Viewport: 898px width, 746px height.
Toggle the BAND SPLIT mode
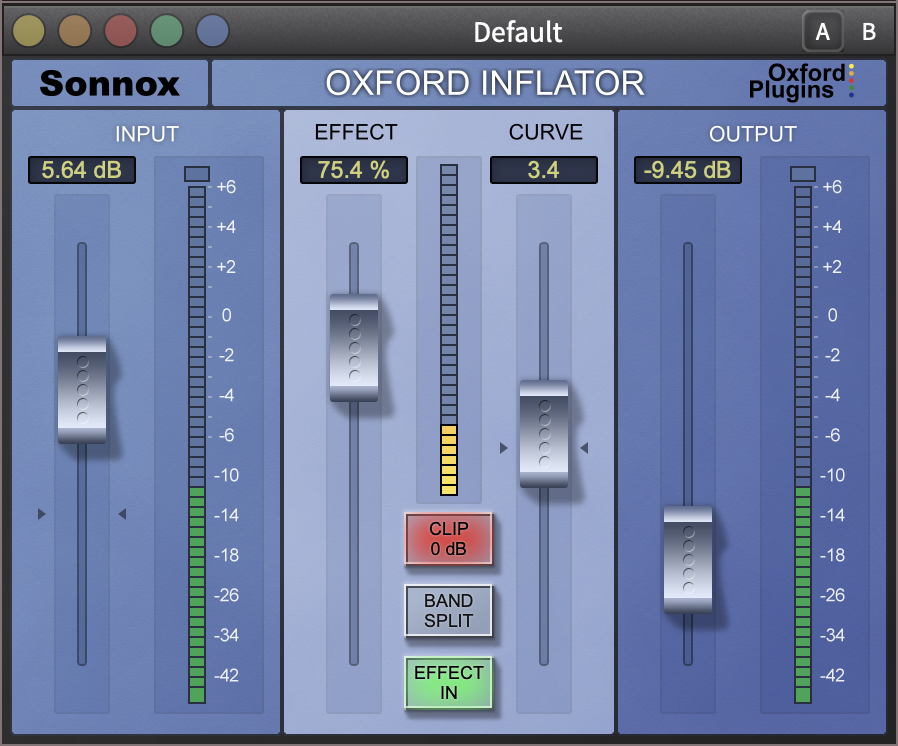coord(448,611)
